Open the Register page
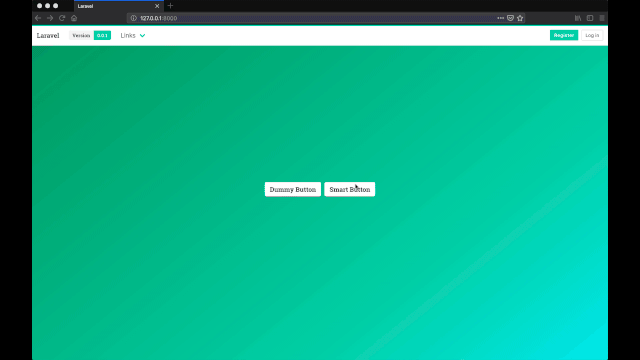 coord(564,35)
